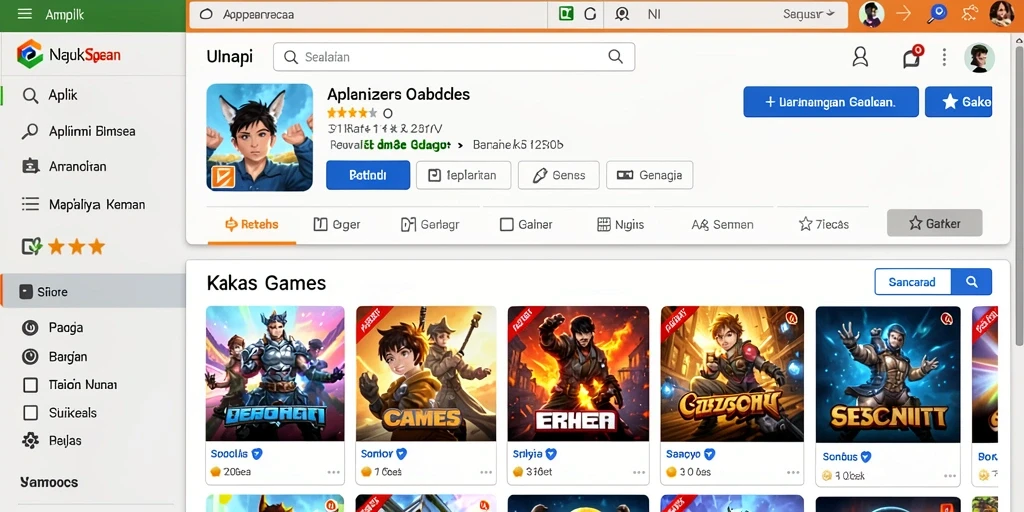Switch to the Retehs tab
The image size is (1024, 512).
click(251, 225)
